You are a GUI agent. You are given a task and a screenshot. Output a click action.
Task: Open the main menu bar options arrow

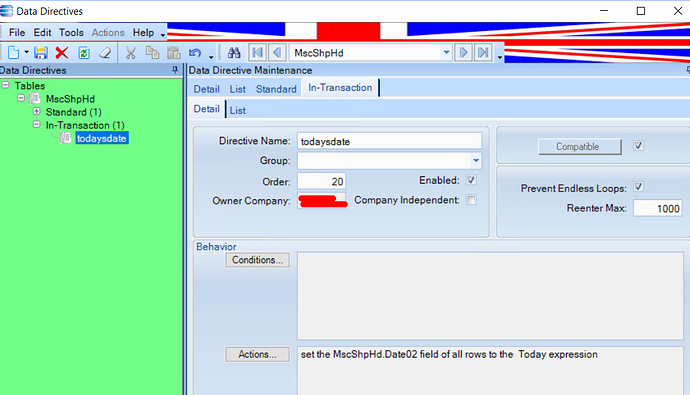(x=163, y=35)
